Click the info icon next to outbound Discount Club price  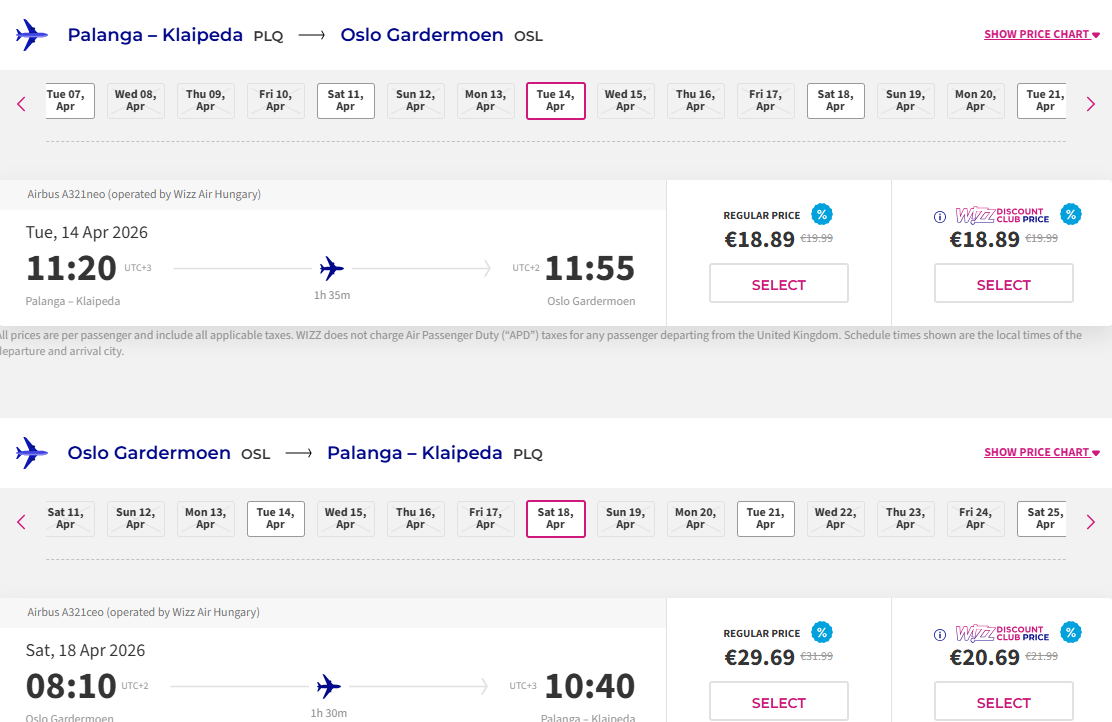pyautogui.click(x=940, y=216)
